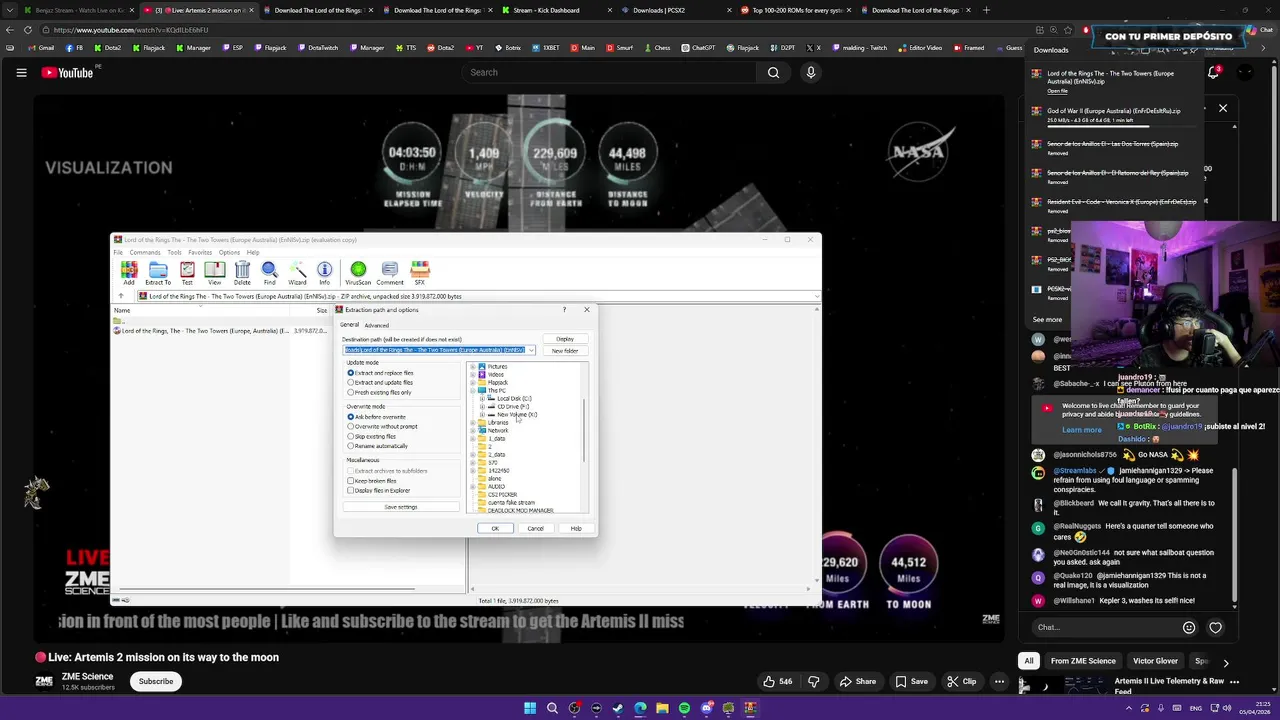Like the video with thumbs up
Viewport: 1280px width, 720px height.
[777, 681]
